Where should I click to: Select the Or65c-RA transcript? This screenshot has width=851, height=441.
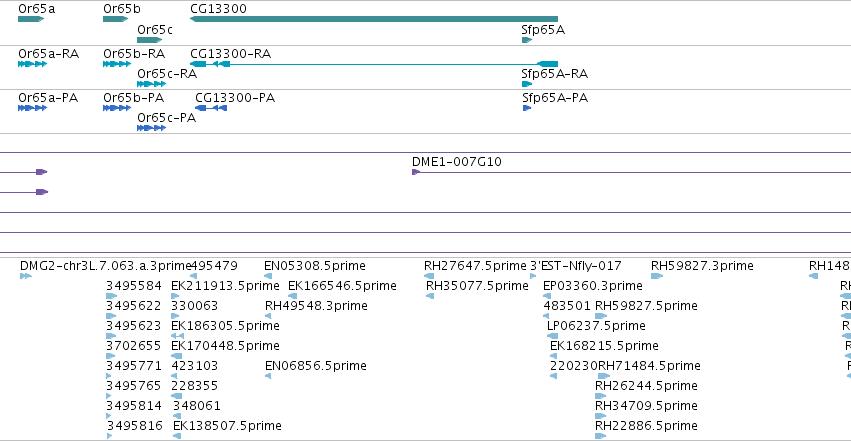point(151,84)
